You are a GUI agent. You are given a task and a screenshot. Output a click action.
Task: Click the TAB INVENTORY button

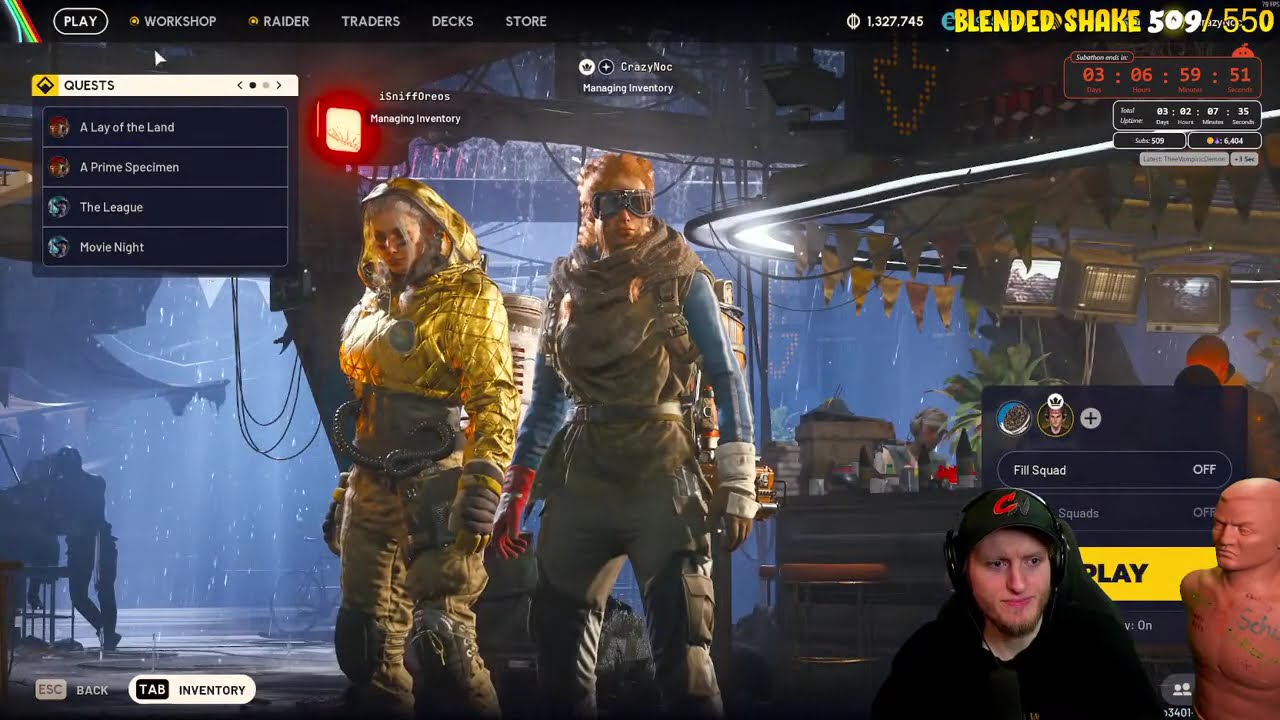192,690
